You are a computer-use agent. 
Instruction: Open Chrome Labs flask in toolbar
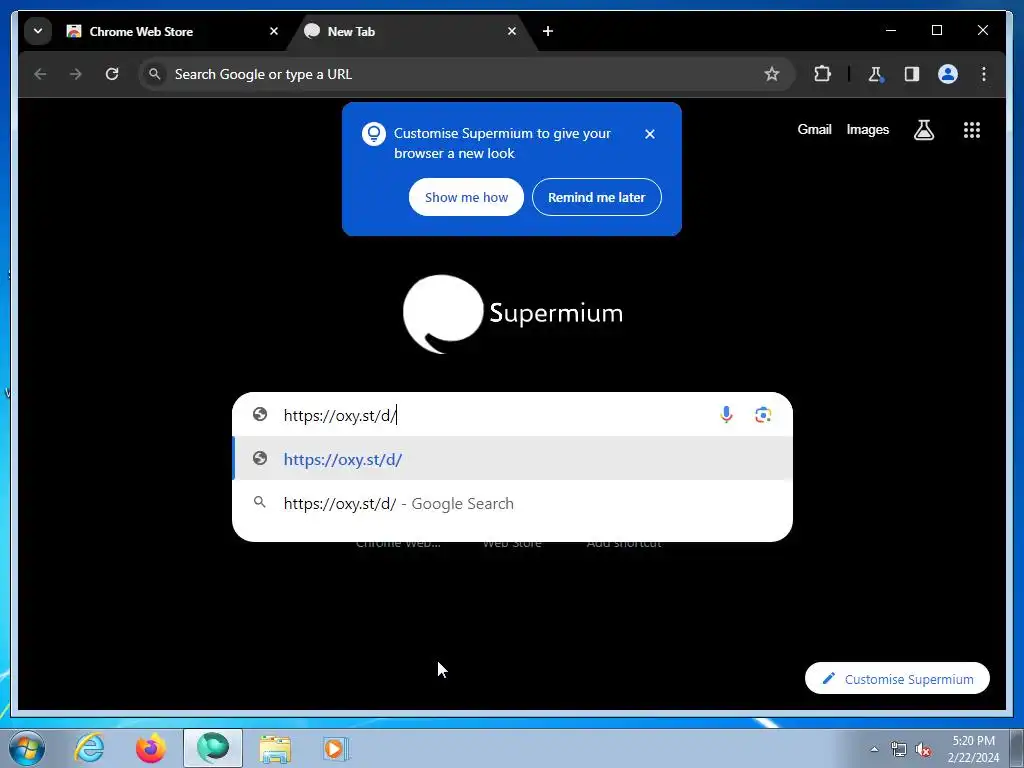click(876, 74)
